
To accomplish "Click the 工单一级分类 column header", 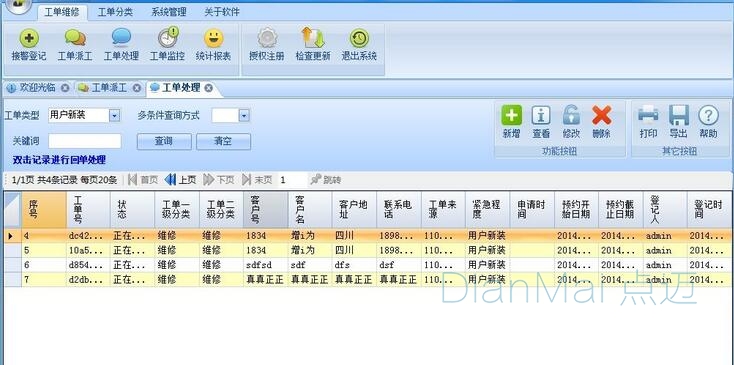I will point(177,210).
